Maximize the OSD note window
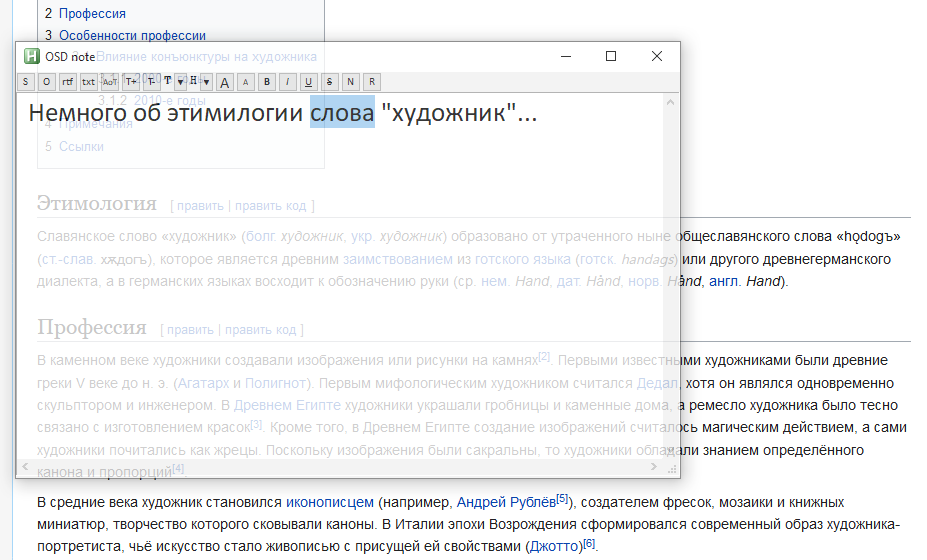The width and height of the screenshot is (927, 560). point(611,56)
